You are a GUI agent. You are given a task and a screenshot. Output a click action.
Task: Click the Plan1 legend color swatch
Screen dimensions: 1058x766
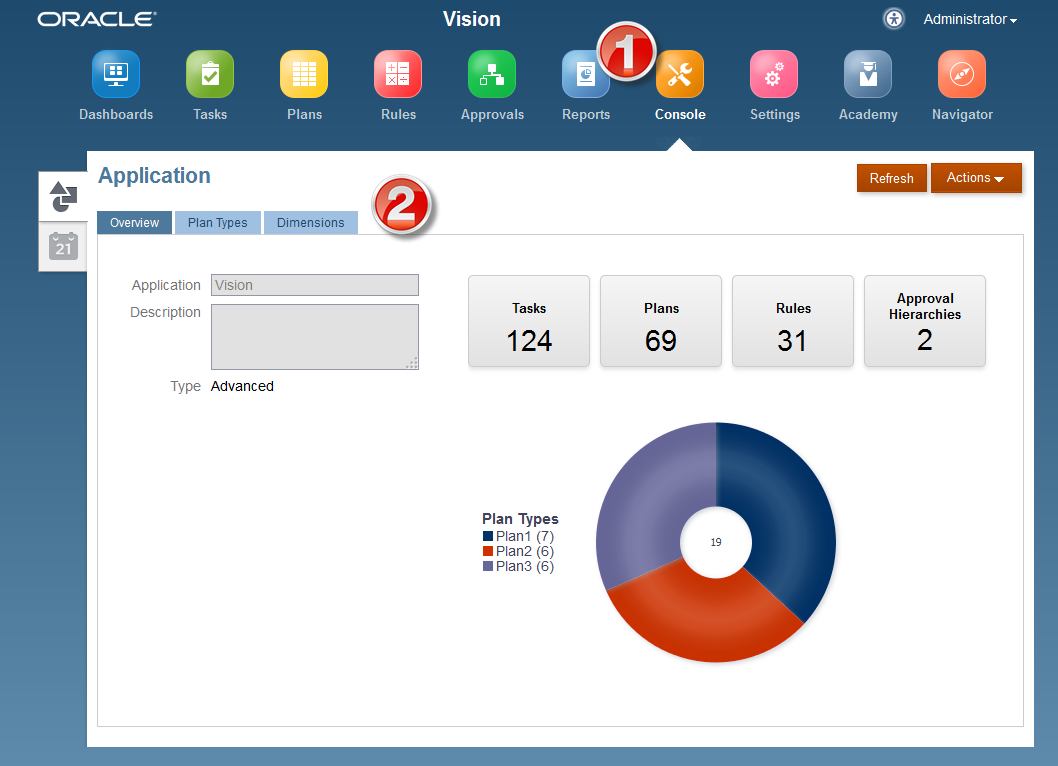click(x=488, y=537)
